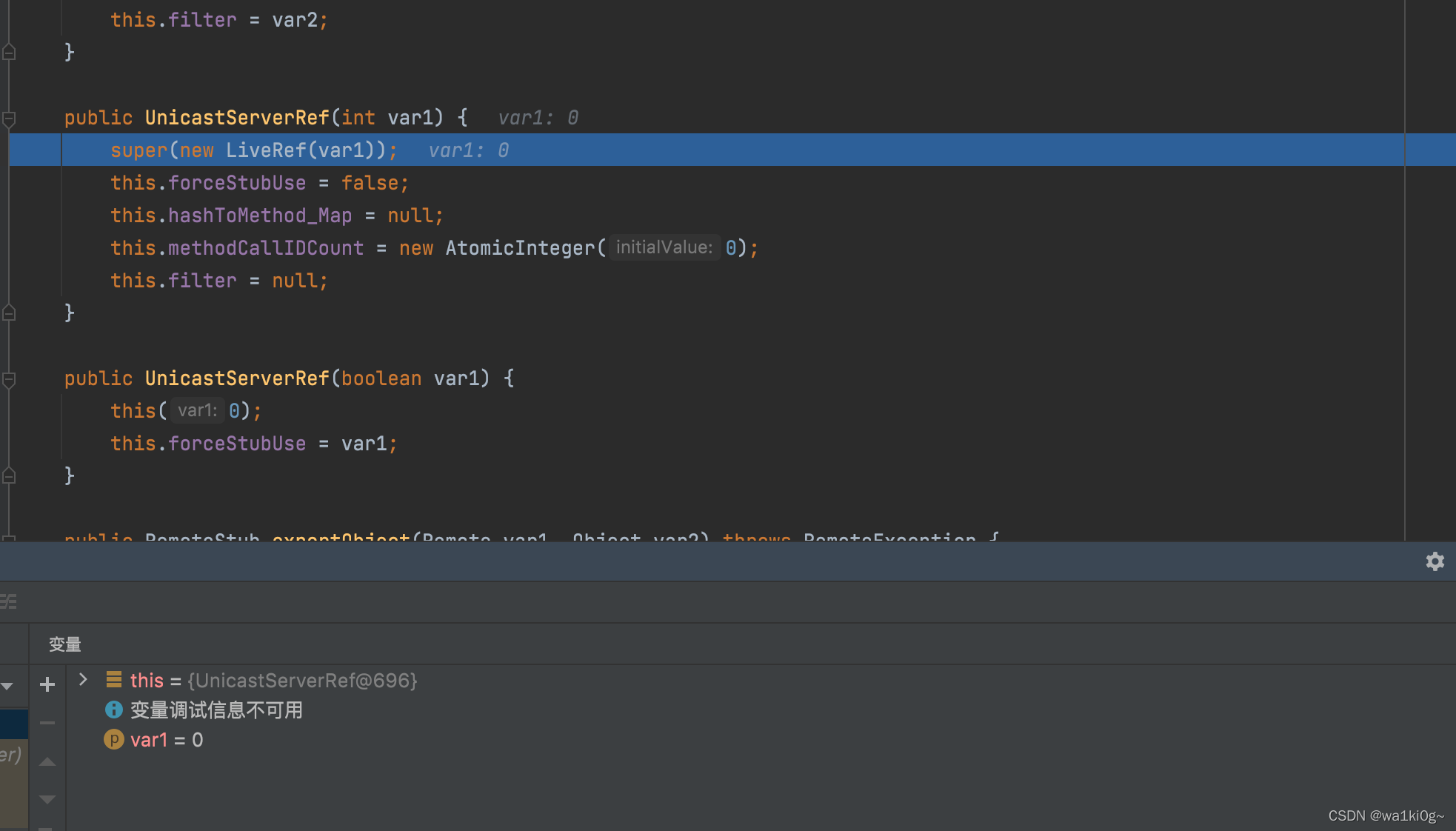The image size is (1456, 831).
Task: Click the 变量 panel header
Action: 65,644
